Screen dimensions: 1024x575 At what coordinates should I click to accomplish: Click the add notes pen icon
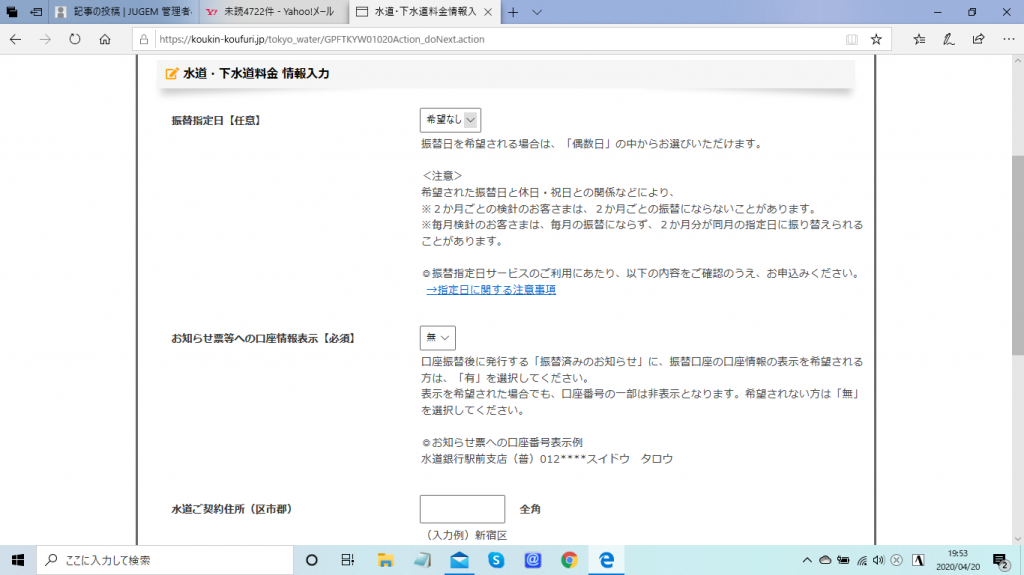948,39
